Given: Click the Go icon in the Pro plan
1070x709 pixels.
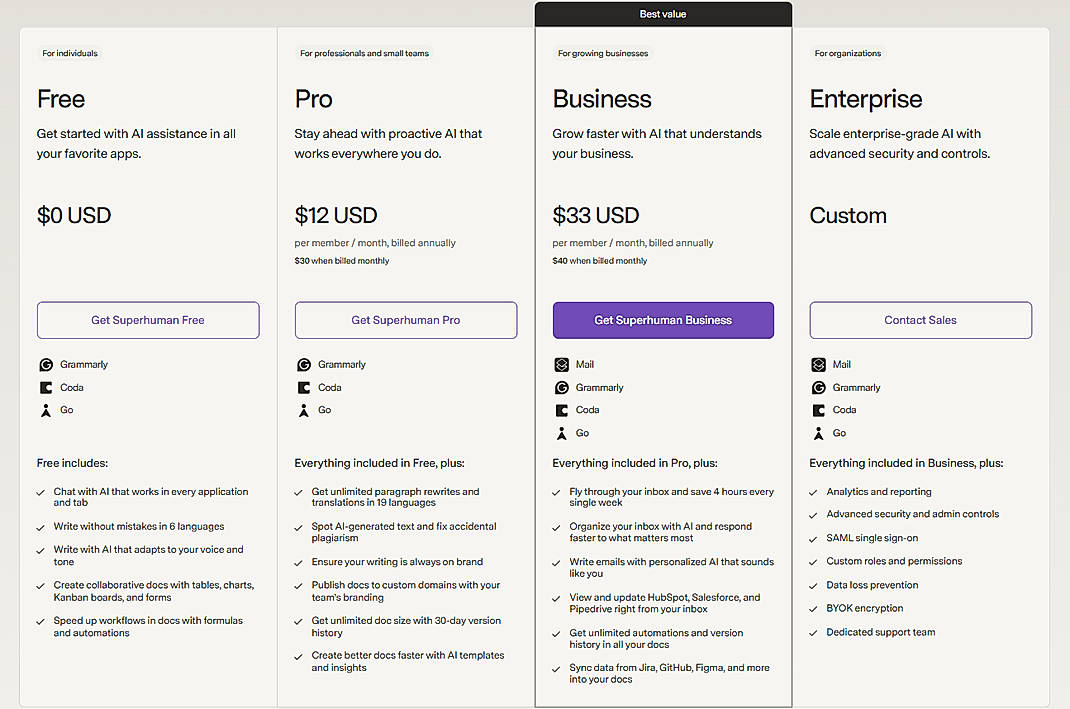Looking at the screenshot, I should click(304, 410).
